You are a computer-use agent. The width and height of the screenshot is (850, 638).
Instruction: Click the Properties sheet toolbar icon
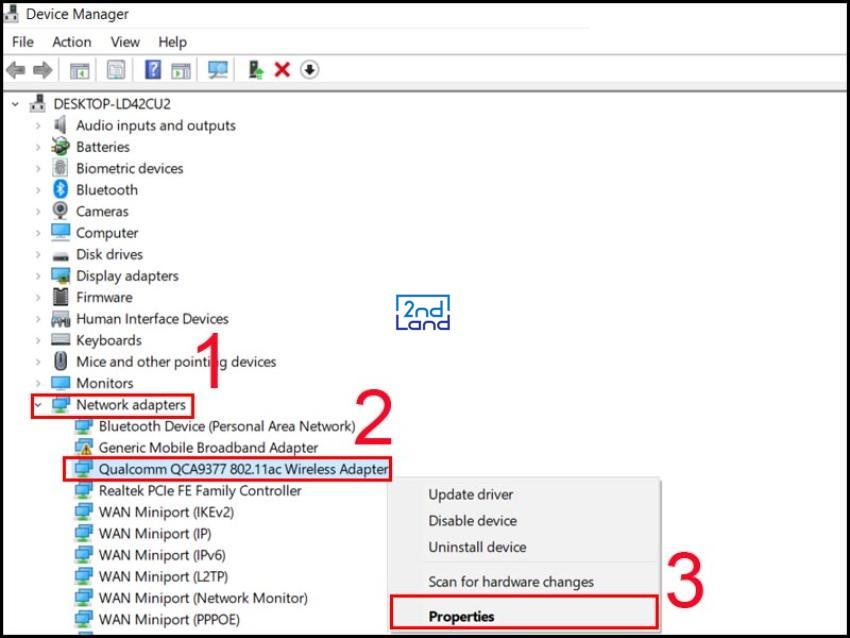pos(116,69)
